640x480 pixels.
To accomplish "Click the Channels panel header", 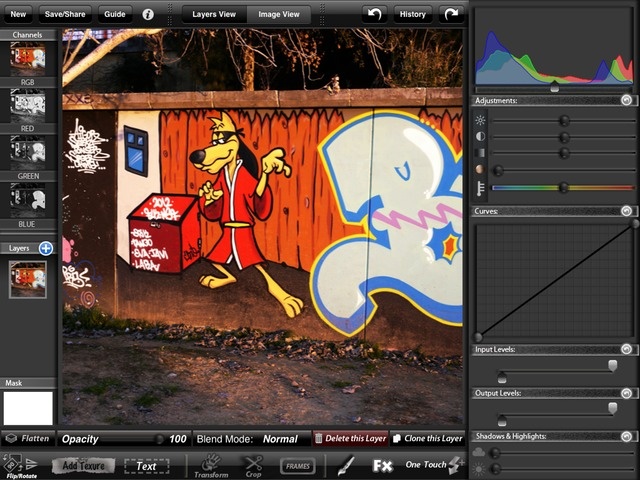I will tap(28, 35).
